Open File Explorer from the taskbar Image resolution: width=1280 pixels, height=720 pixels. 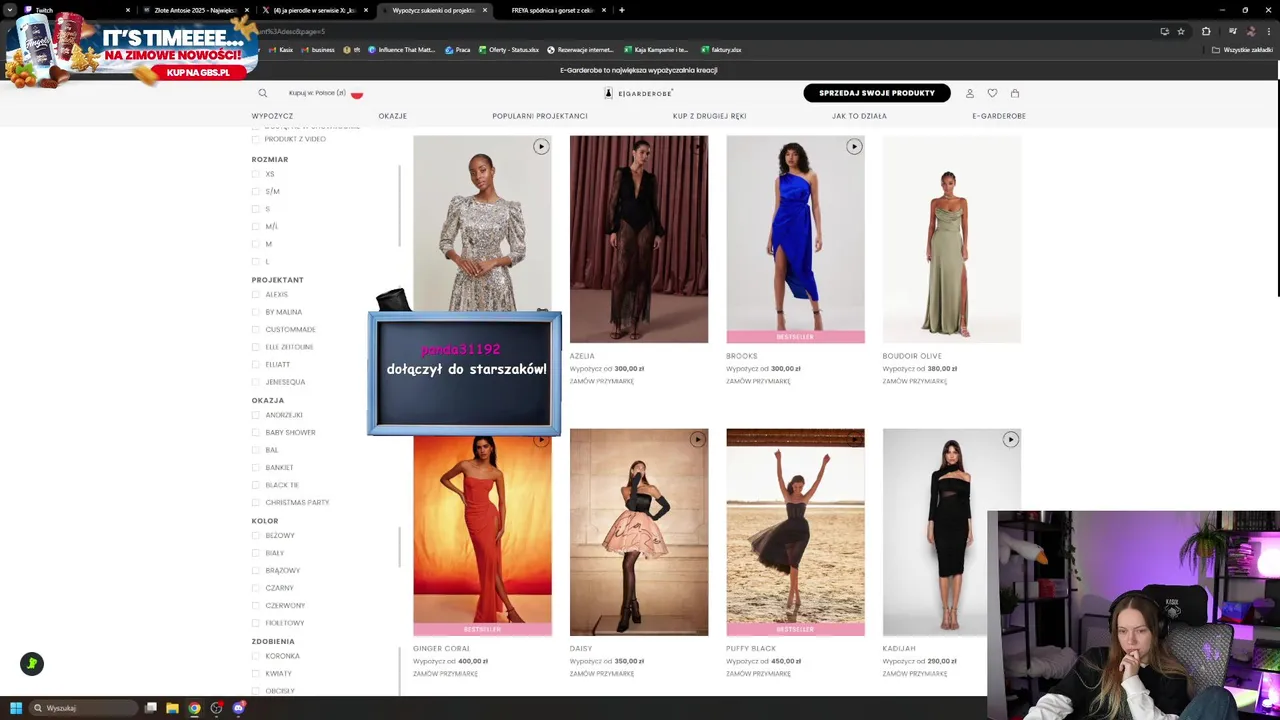point(172,708)
